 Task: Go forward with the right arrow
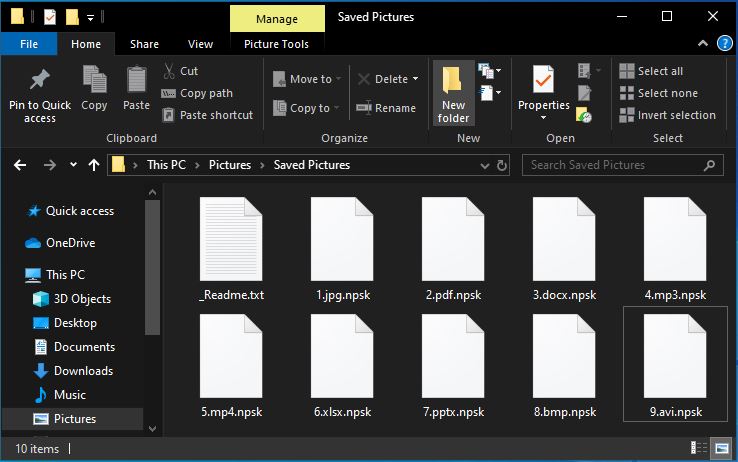pos(49,165)
